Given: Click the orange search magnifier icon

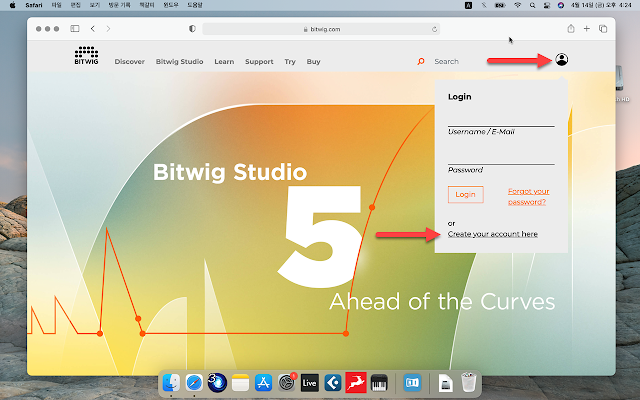Looking at the screenshot, I should (x=421, y=61).
